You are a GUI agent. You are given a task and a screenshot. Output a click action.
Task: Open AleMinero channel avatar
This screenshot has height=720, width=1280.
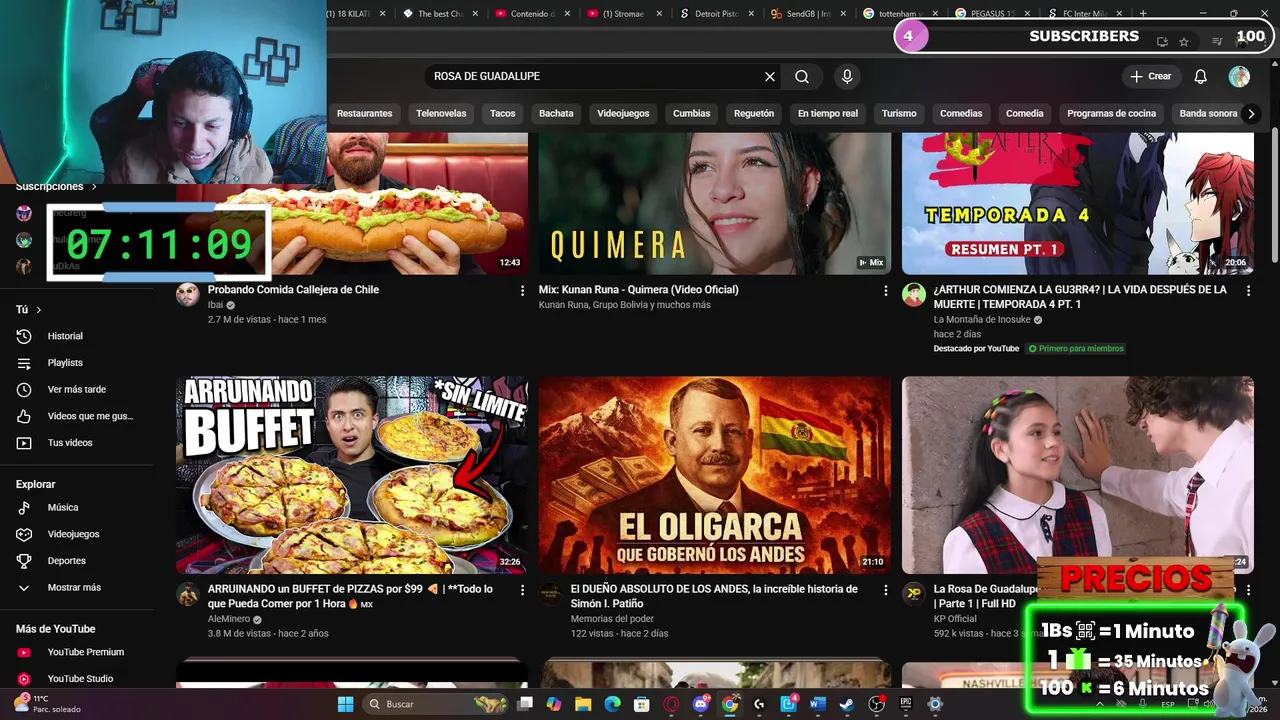point(188,594)
